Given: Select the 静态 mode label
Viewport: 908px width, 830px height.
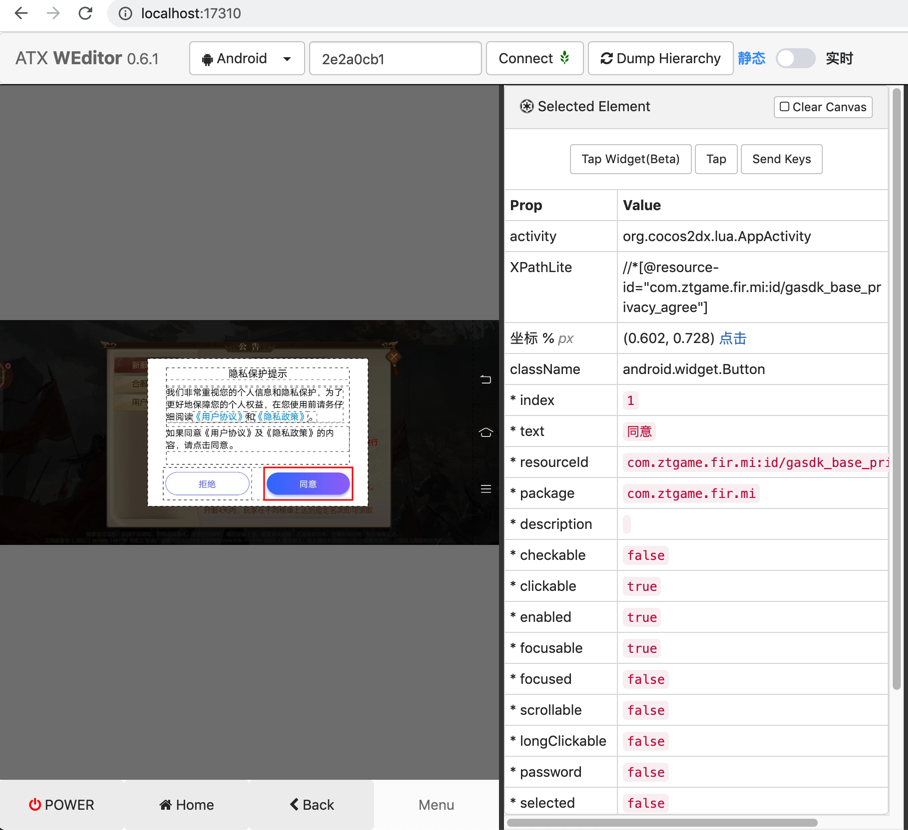Looking at the screenshot, I should click(752, 58).
